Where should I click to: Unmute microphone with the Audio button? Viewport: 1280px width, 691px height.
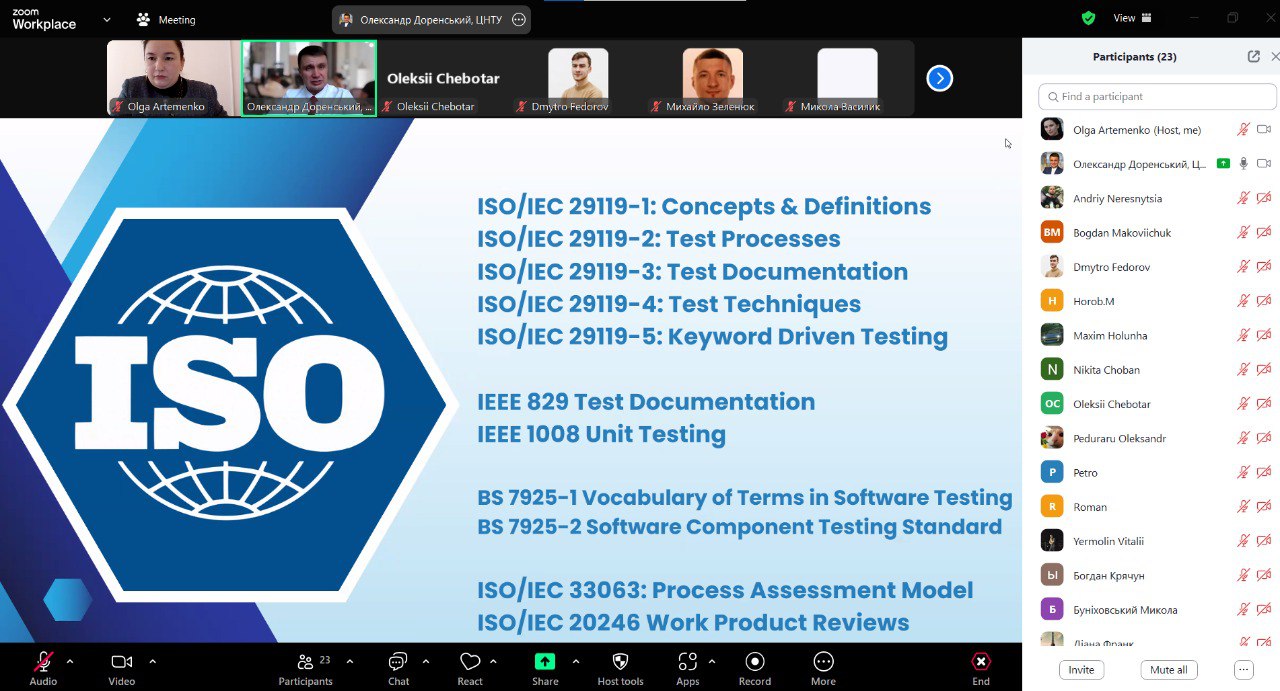(x=43, y=668)
